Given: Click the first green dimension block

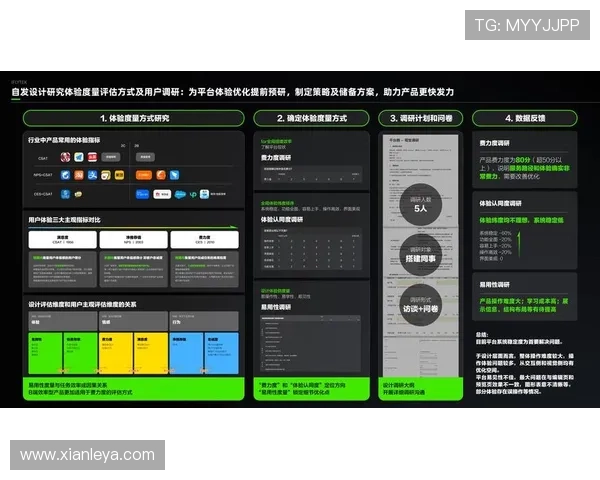Looking at the screenshot, I should (x=46, y=353).
